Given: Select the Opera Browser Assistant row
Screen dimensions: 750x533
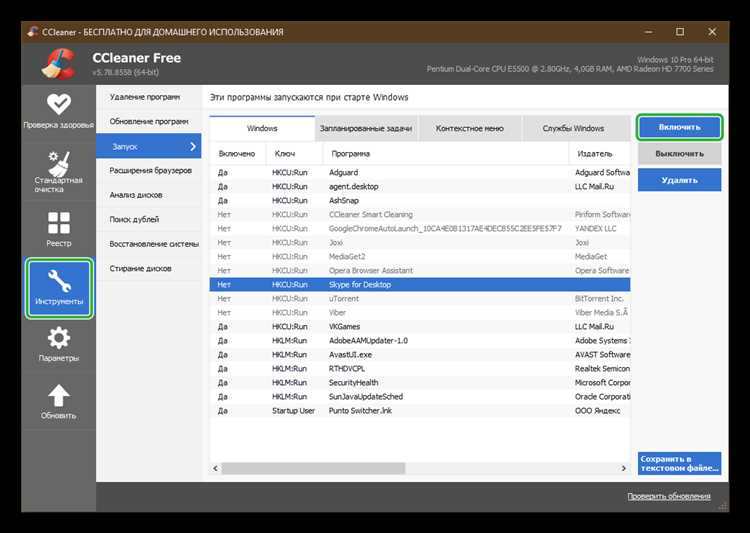Looking at the screenshot, I should [x=420, y=270].
